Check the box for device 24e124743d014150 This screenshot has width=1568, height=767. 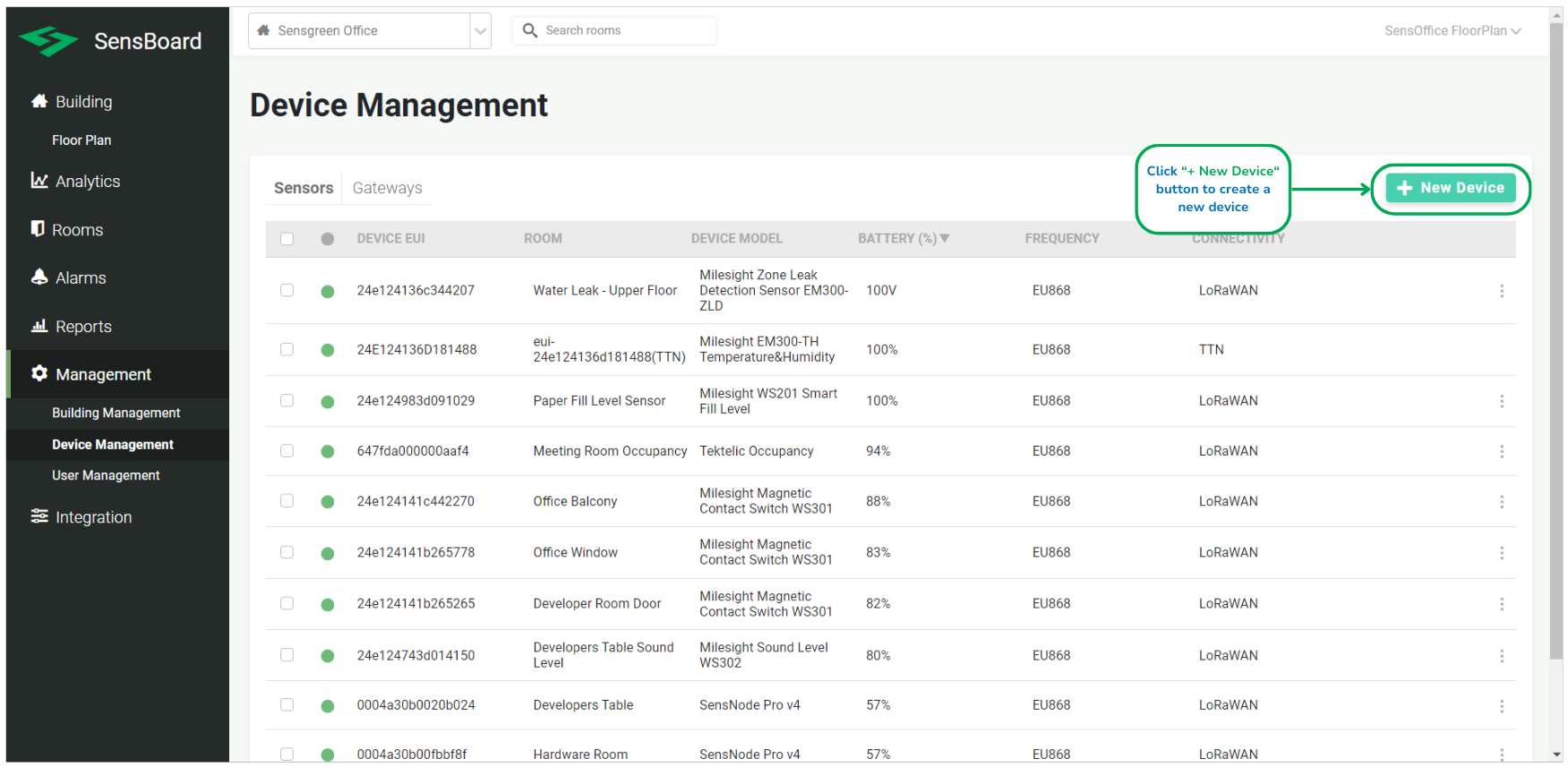[x=287, y=655]
